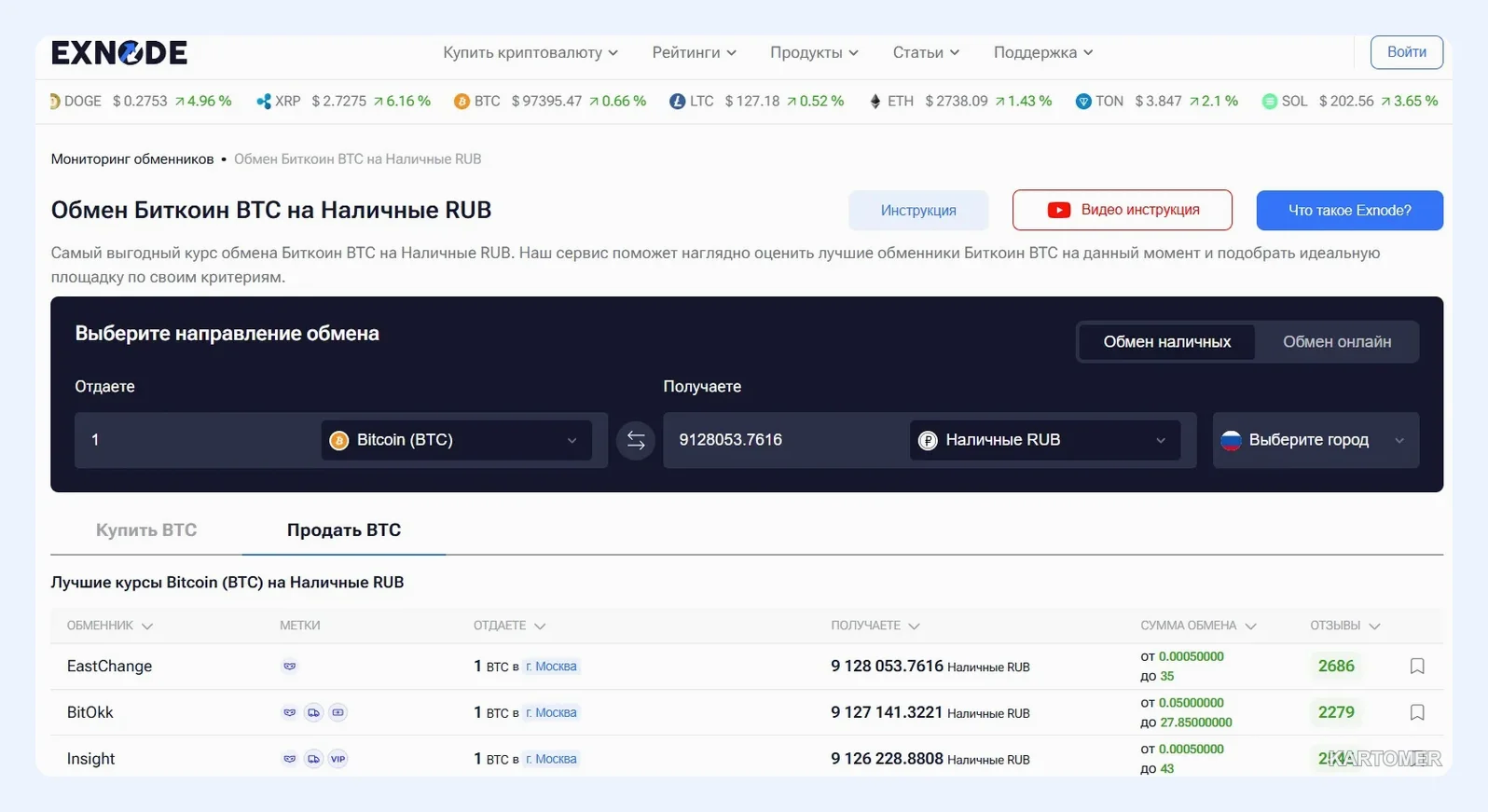Image resolution: width=1488 pixels, height=812 pixels.
Task: Sort by the Получаете column
Action: [x=875, y=626]
